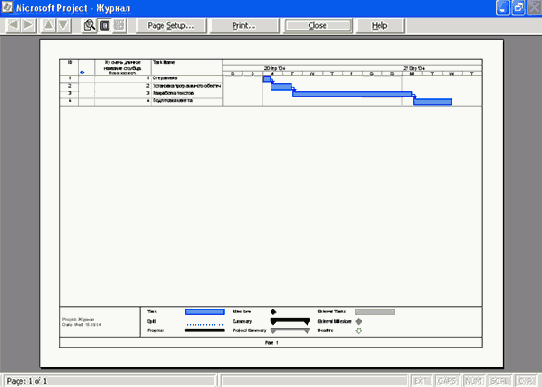Click the page footer 'Page 1' text

click(271, 343)
